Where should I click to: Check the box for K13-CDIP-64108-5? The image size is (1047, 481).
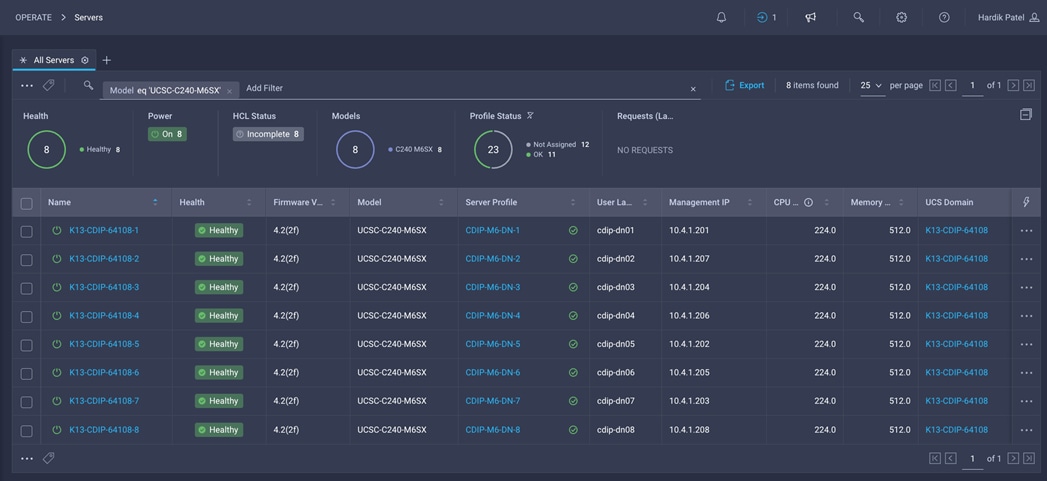(27, 345)
